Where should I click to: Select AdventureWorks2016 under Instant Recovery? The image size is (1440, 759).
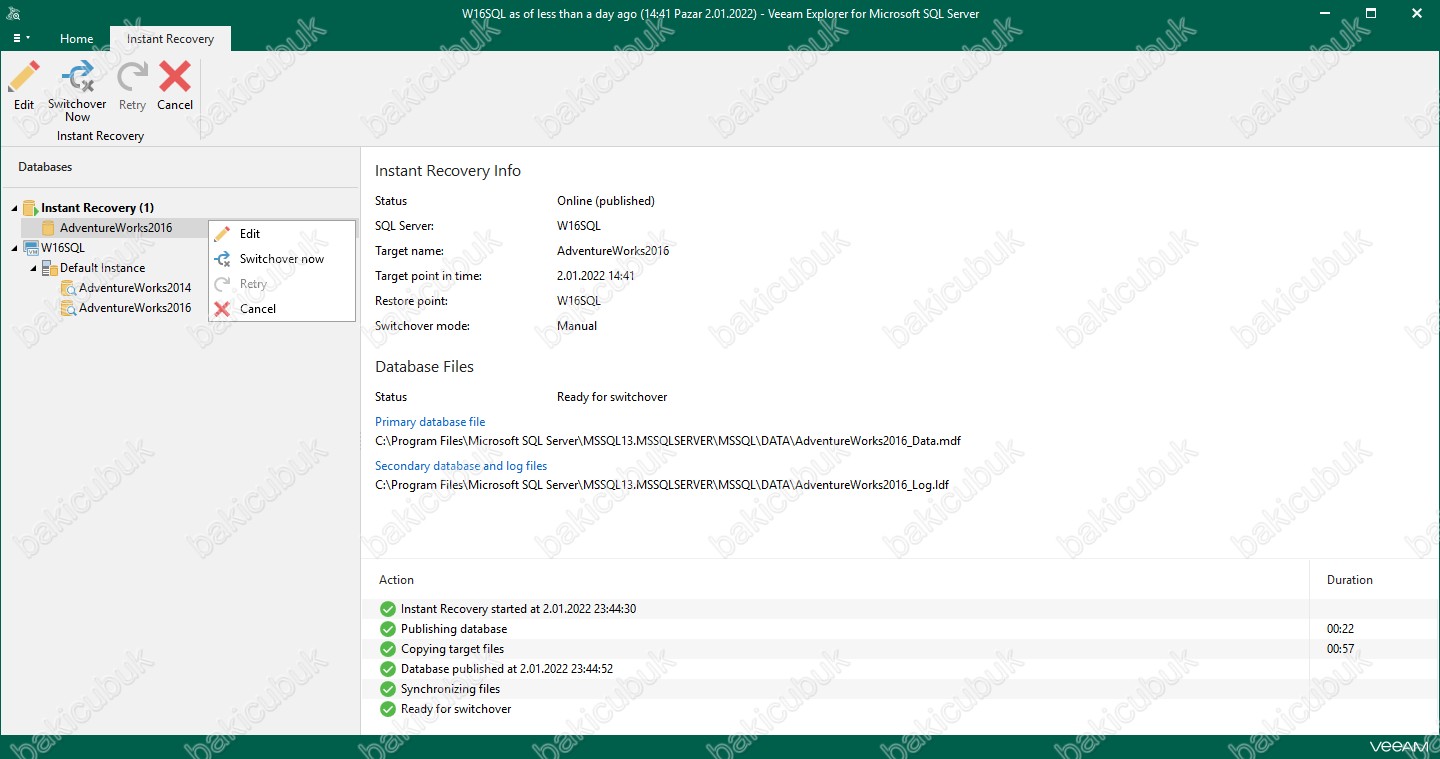click(x=116, y=228)
